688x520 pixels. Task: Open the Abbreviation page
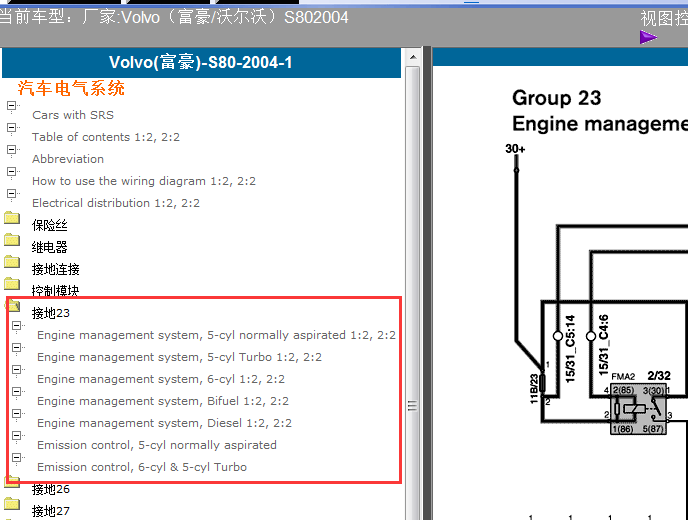68,159
